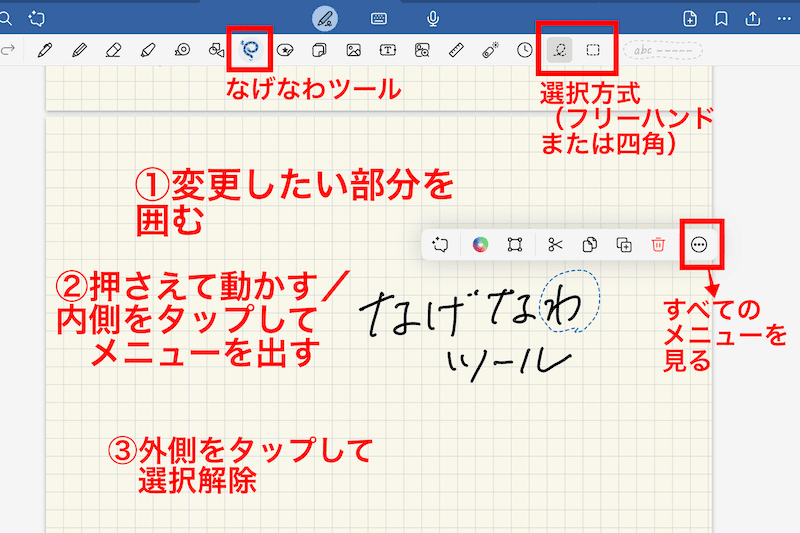Open the add page menu

point(690,18)
